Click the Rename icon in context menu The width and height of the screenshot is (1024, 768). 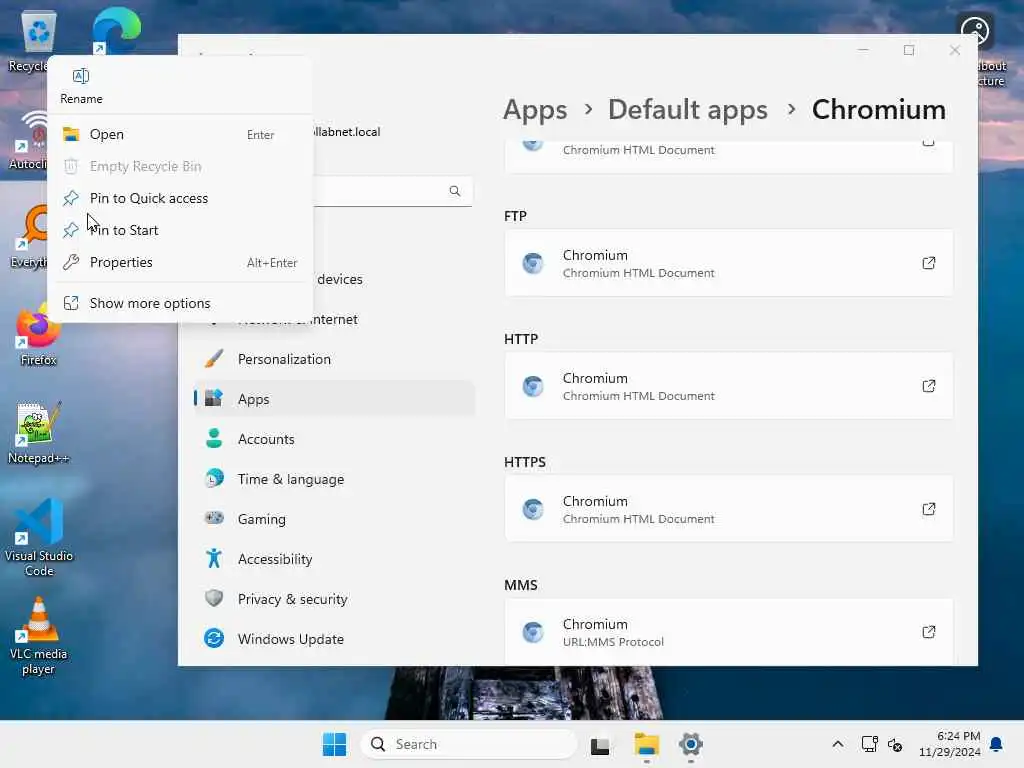pos(80,76)
